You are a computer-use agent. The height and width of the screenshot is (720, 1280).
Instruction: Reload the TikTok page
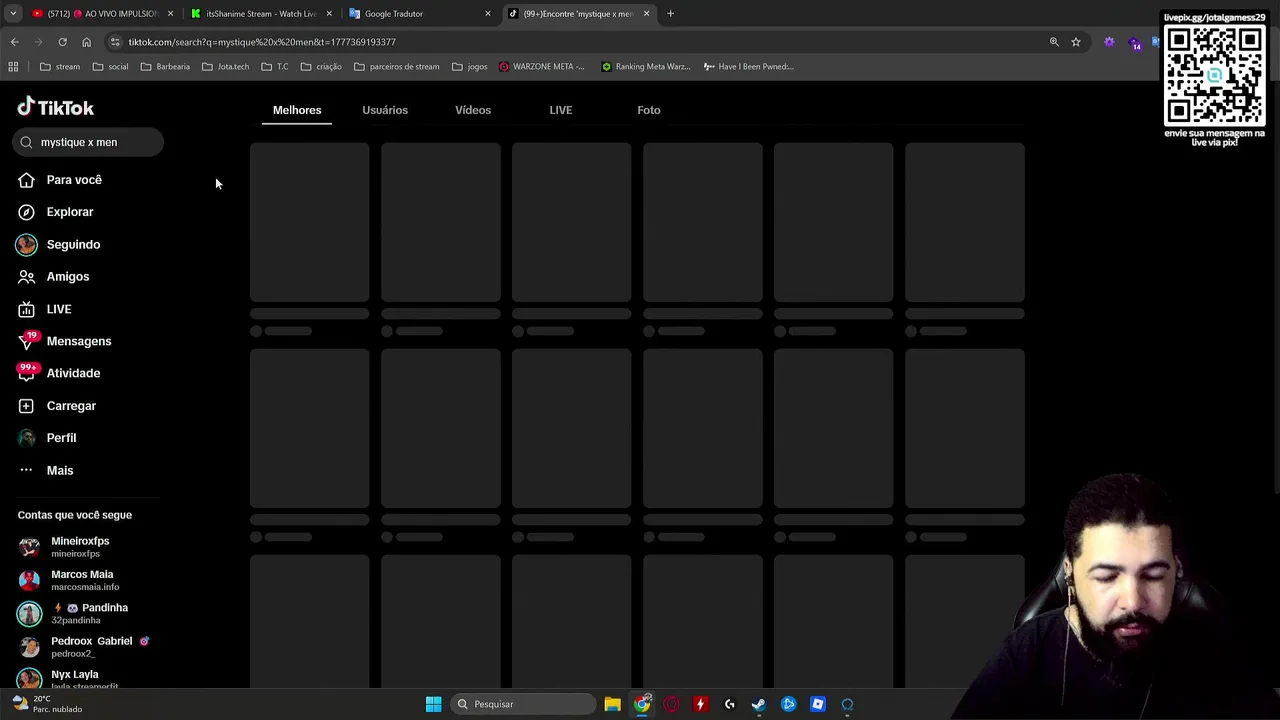tap(62, 42)
